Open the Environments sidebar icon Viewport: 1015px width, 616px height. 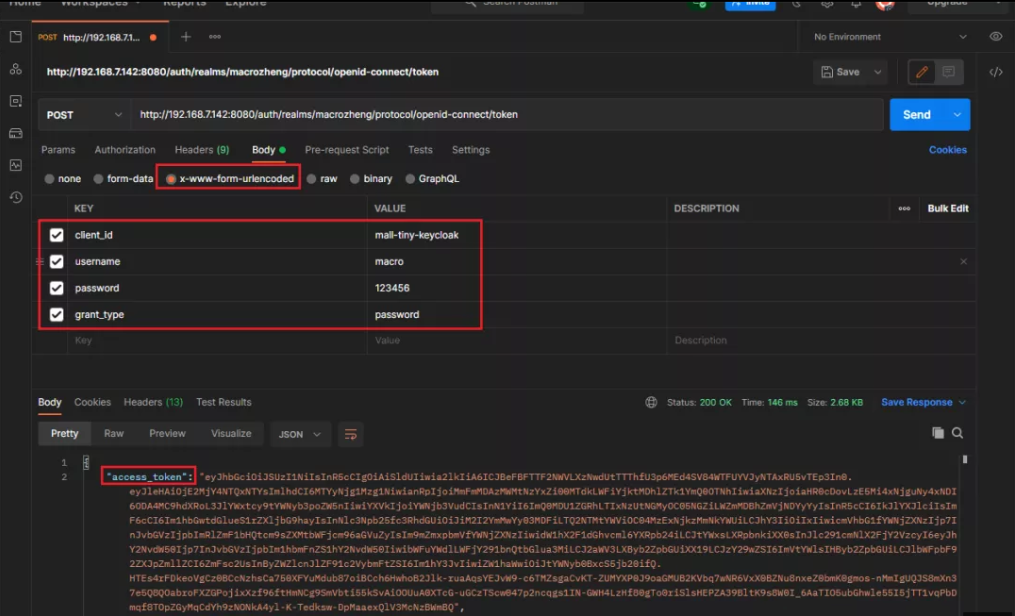click(15, 101)
